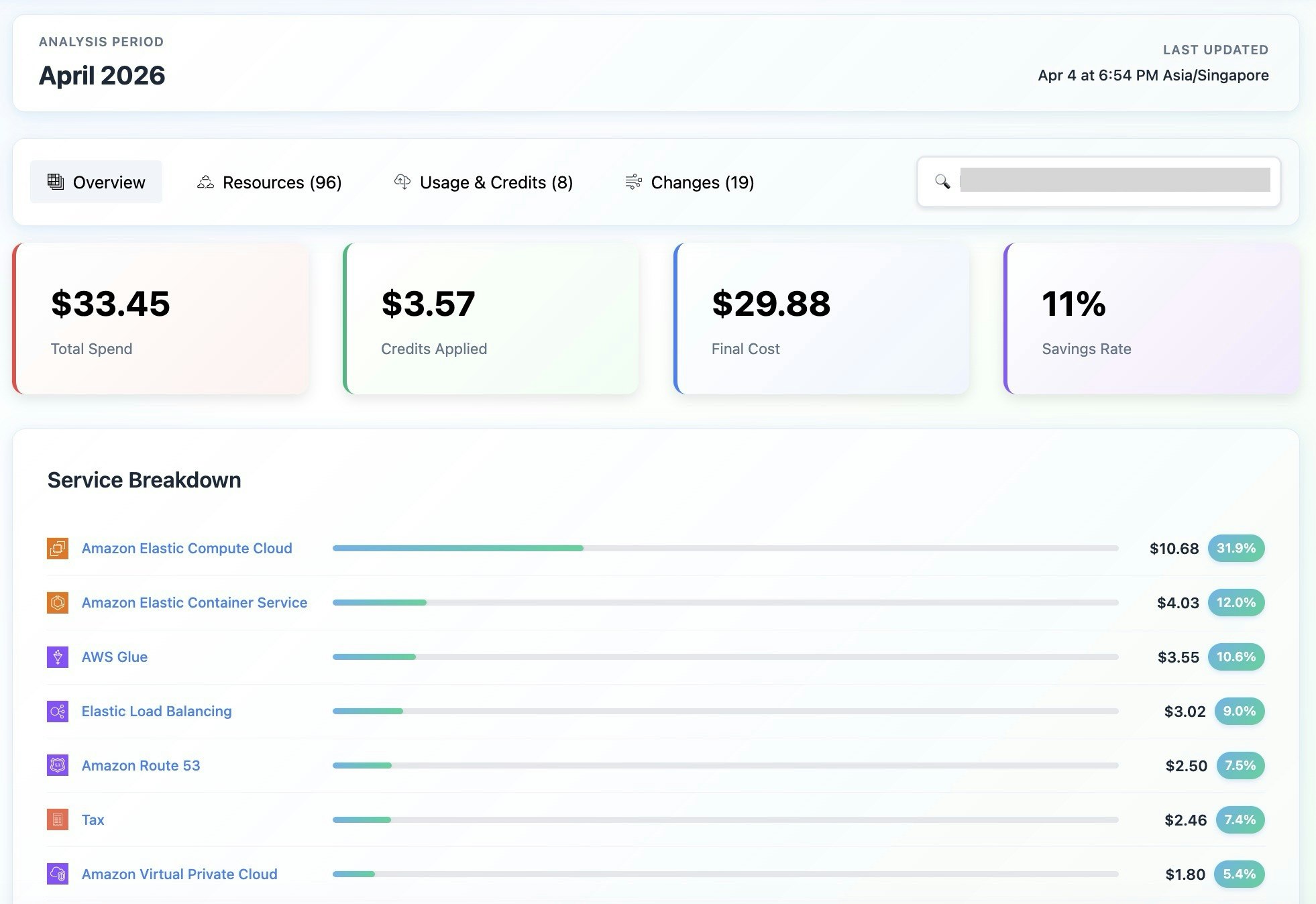1316x904 pixels.
Task: Open Amazon Elastic Compute Cloud link
Action: (x=186, y=548)
